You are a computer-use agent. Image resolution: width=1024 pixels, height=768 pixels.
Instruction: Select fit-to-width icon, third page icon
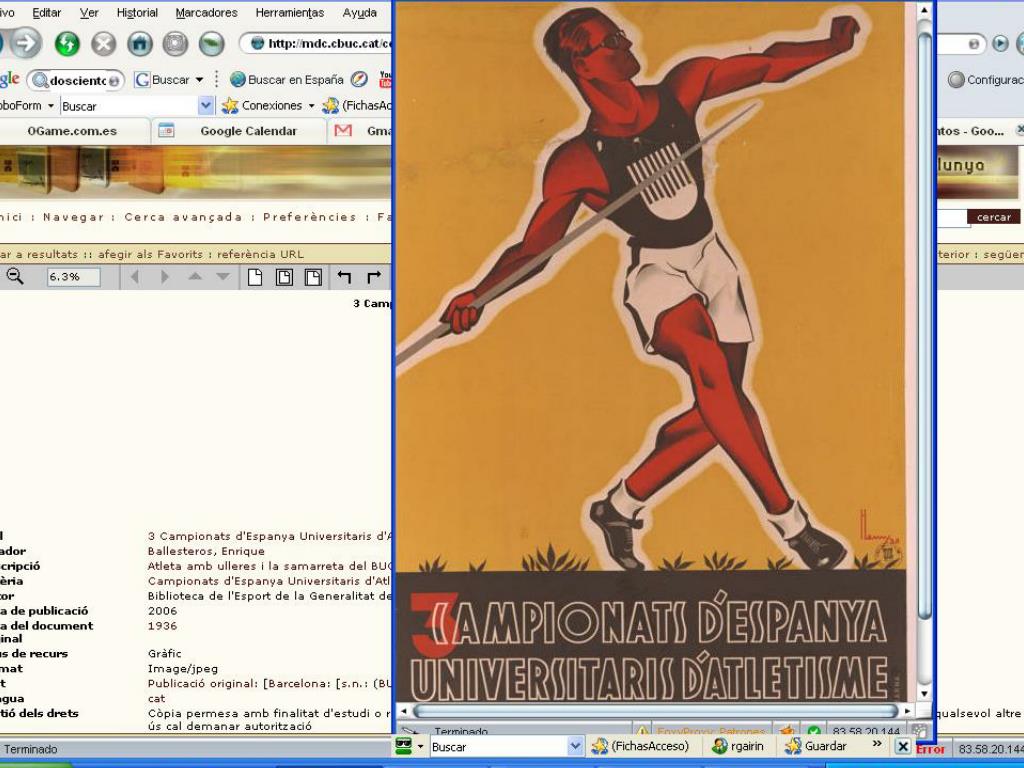click(313, 277)
